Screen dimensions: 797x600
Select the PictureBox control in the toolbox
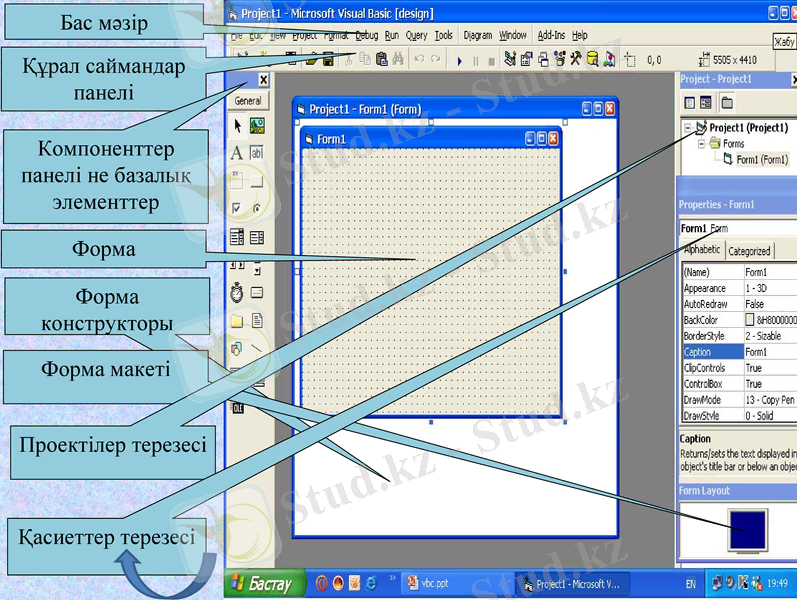pos(257,125)
